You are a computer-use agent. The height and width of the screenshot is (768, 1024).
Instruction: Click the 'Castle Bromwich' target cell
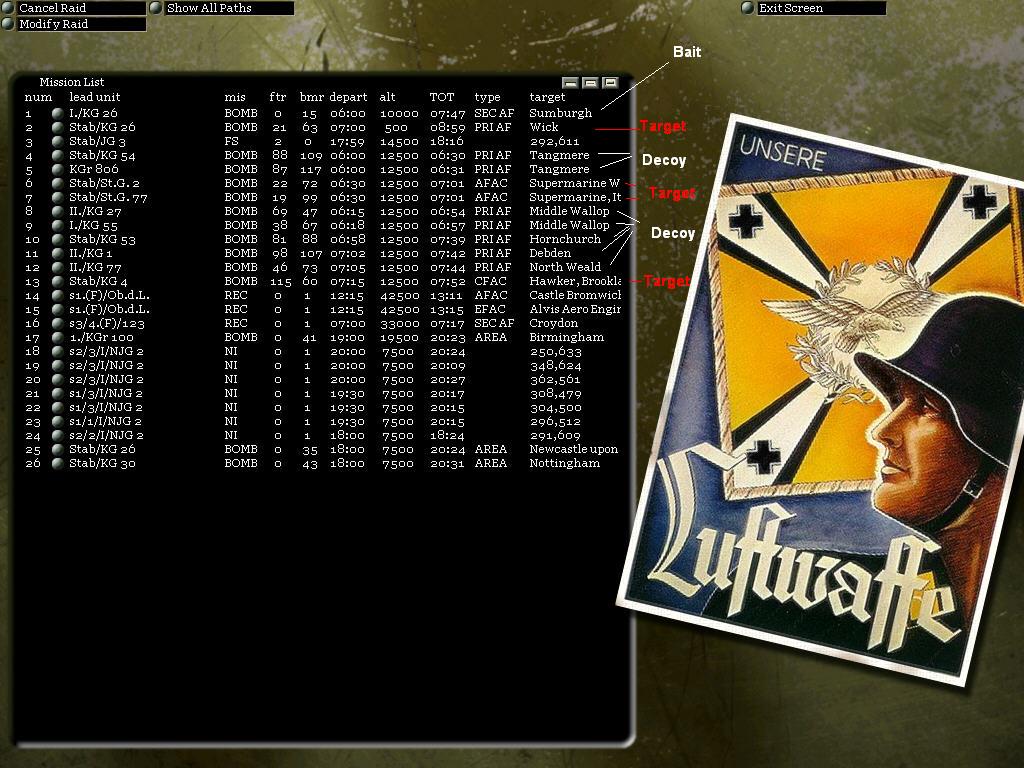[x=575, y=295]
